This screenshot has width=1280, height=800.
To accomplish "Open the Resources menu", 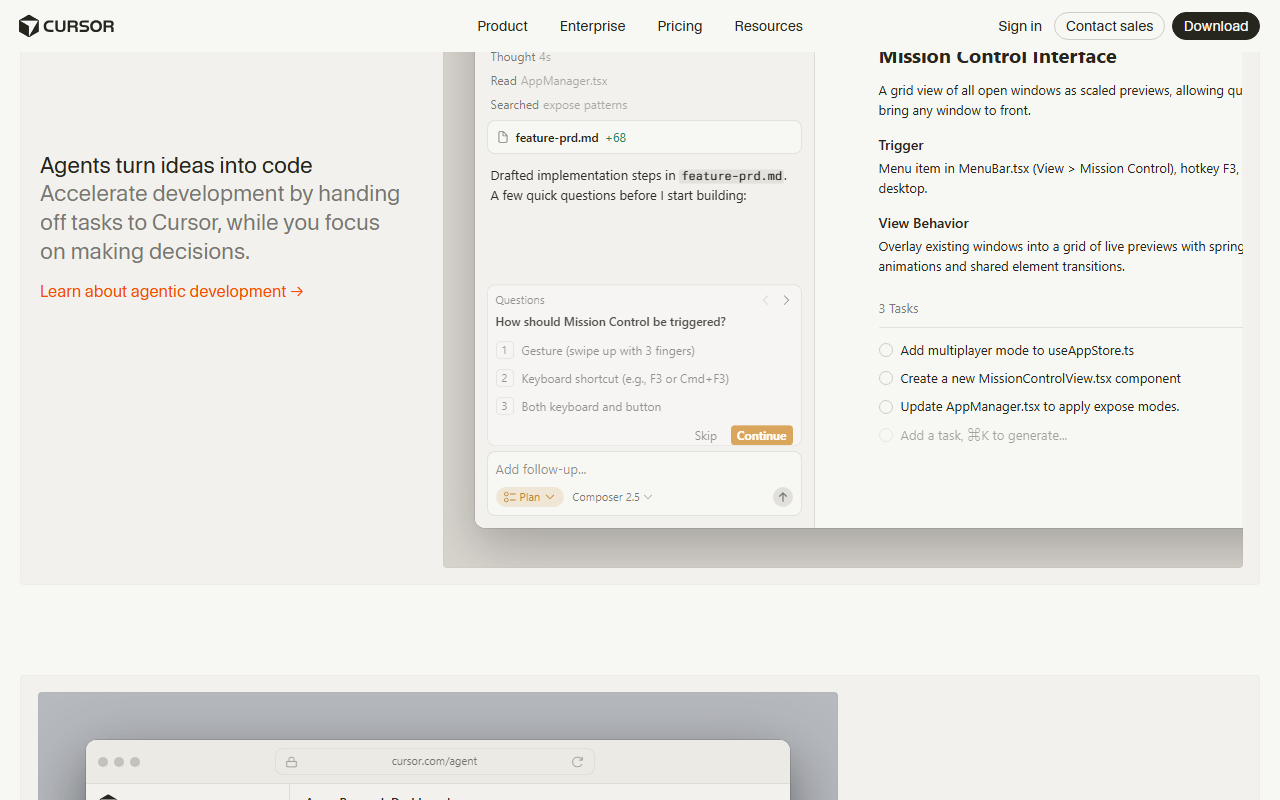I will click(x=768, y=26).
